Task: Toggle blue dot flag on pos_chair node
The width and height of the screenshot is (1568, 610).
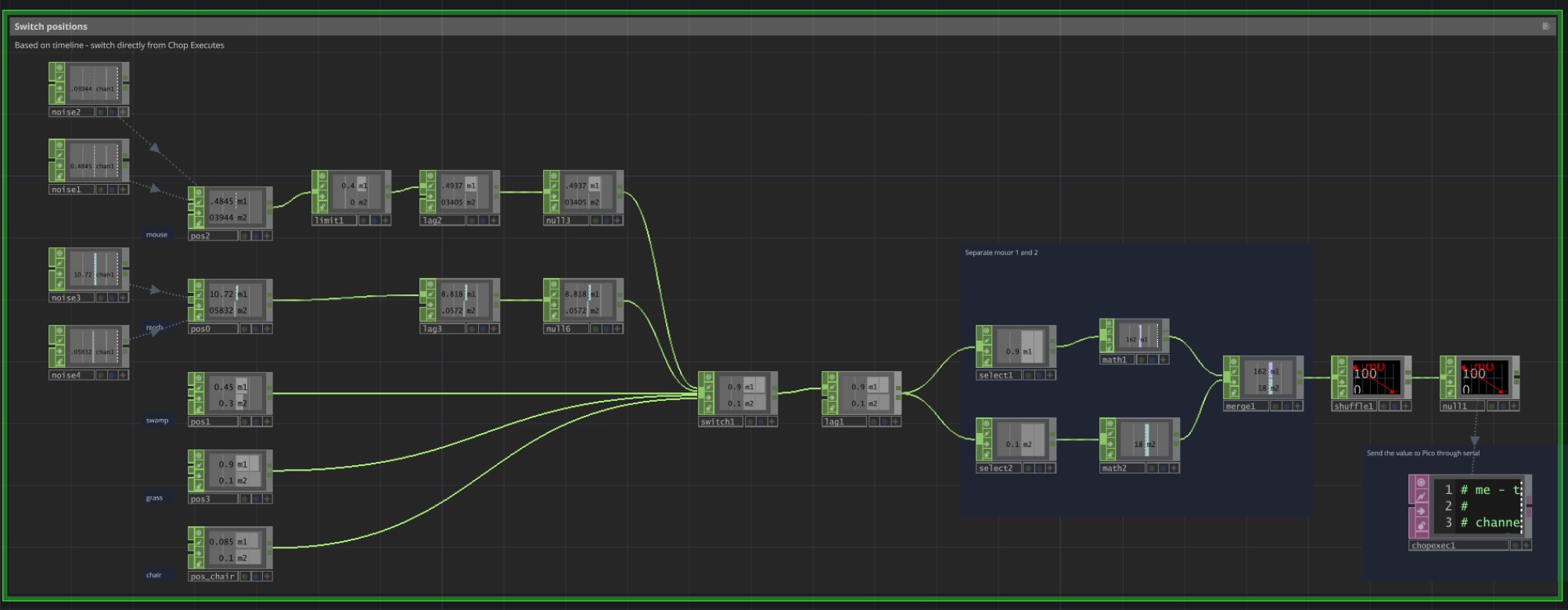Action: (x=255, y=576)
